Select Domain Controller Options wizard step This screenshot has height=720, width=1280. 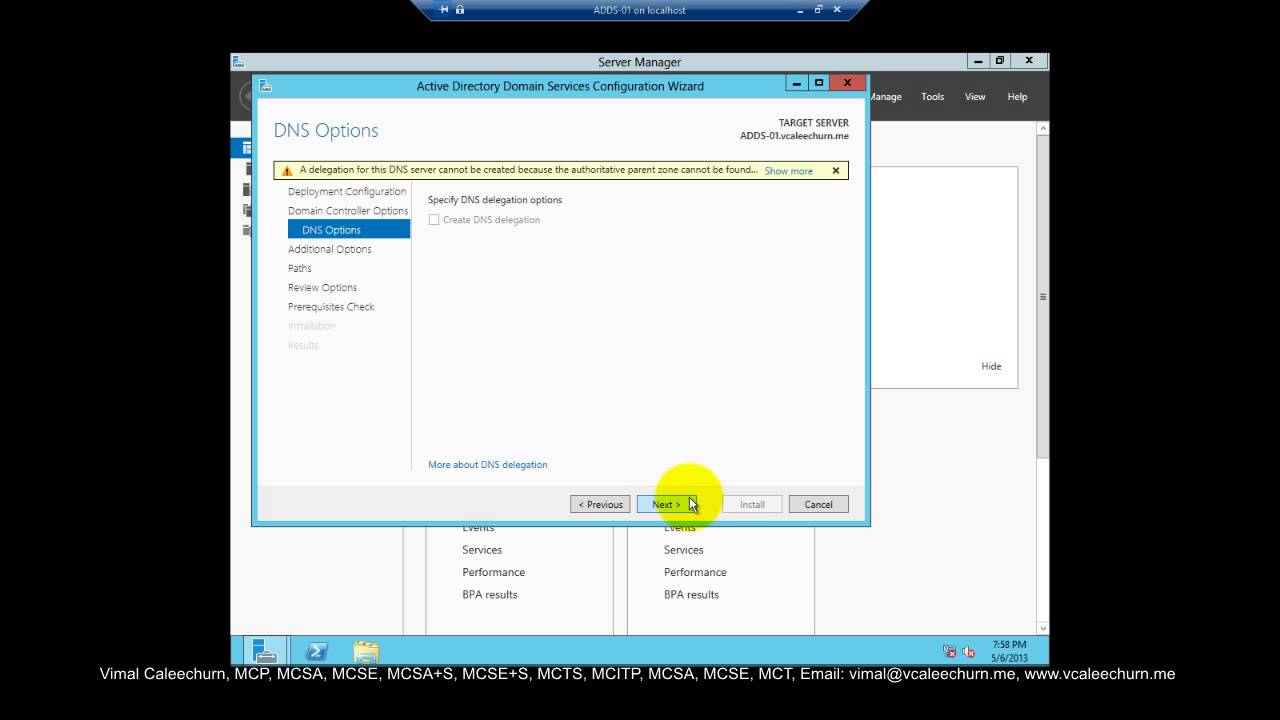[348, 211]
